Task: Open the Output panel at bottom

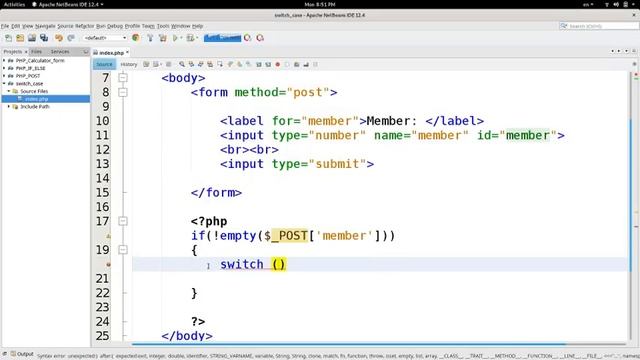Action: point(22,354)
